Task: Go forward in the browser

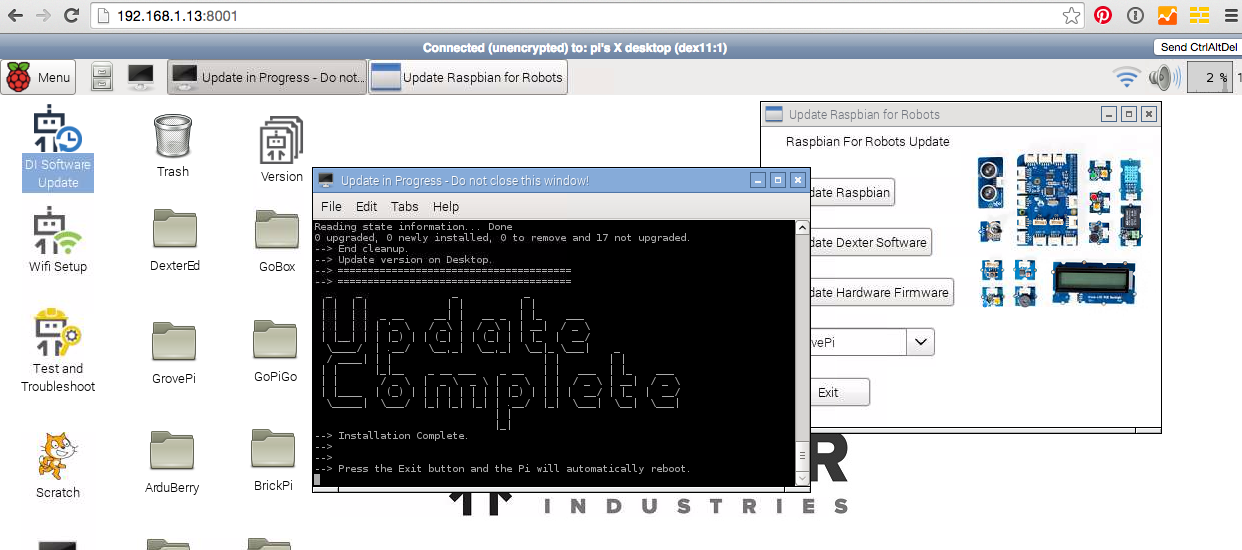Action: [x=44, y=16]
